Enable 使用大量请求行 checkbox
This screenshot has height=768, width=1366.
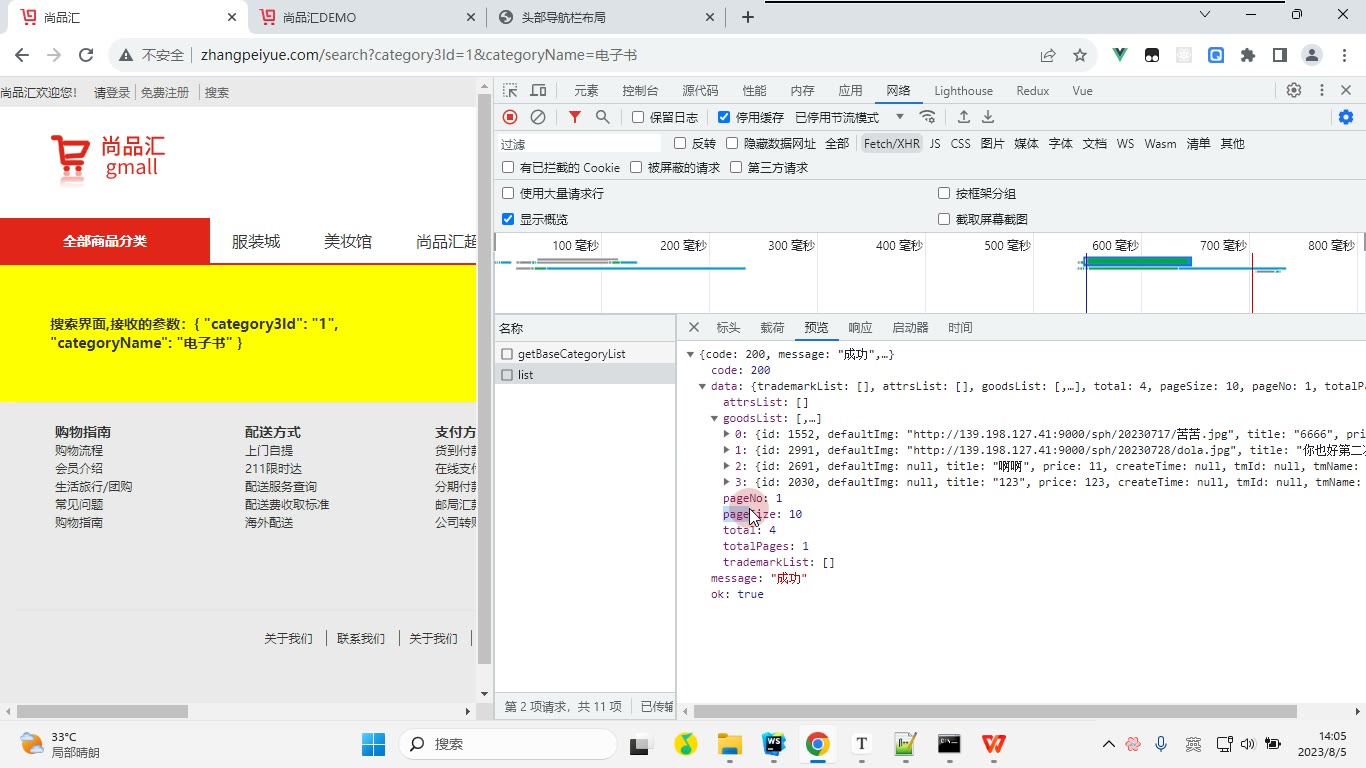pos(508,193)
